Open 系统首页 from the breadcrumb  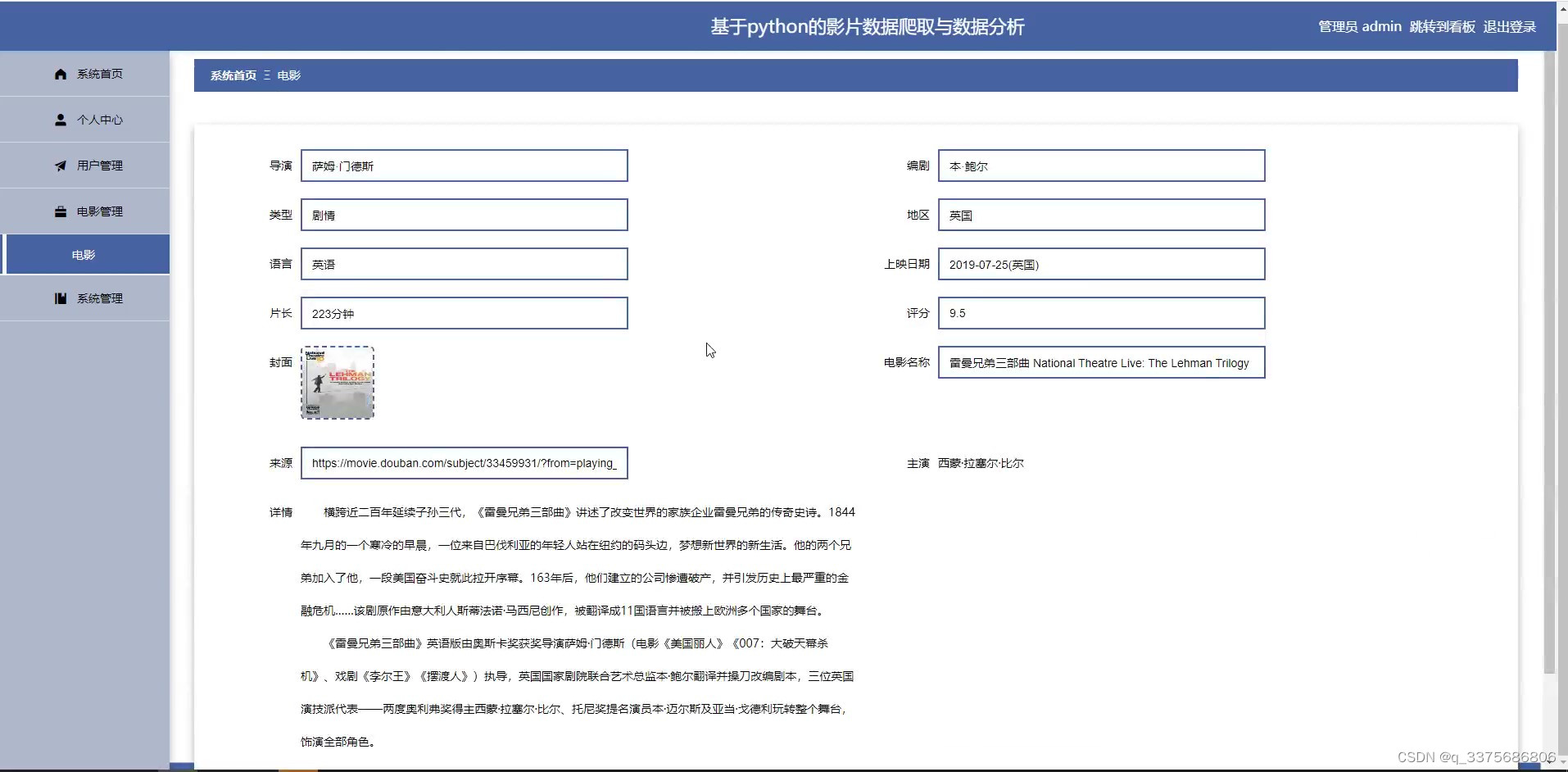point(232,75)
